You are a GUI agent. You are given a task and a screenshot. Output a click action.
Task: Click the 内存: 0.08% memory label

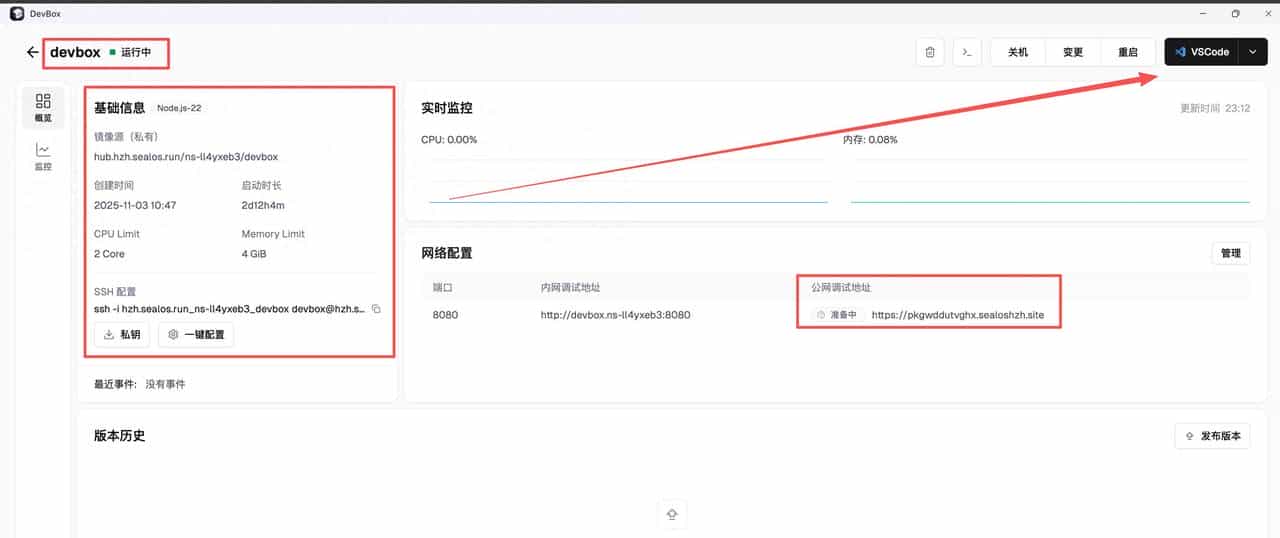click(x=870, y=140)
